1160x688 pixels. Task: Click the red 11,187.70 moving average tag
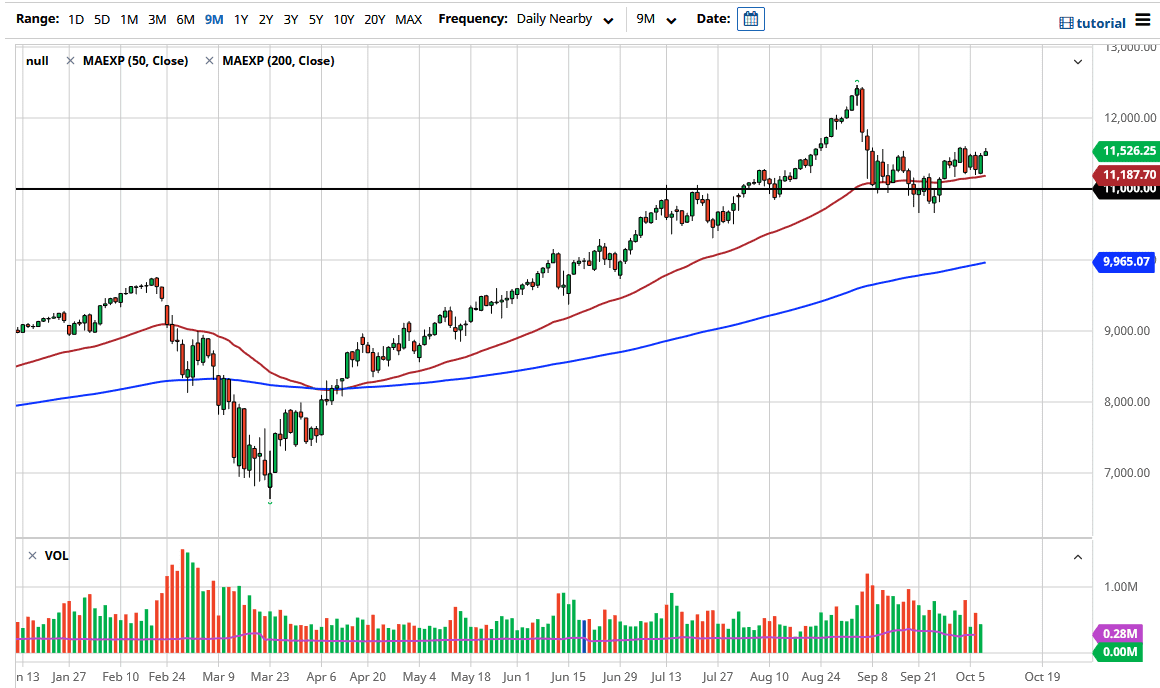pyautogui.click(x=1125, y=175)
